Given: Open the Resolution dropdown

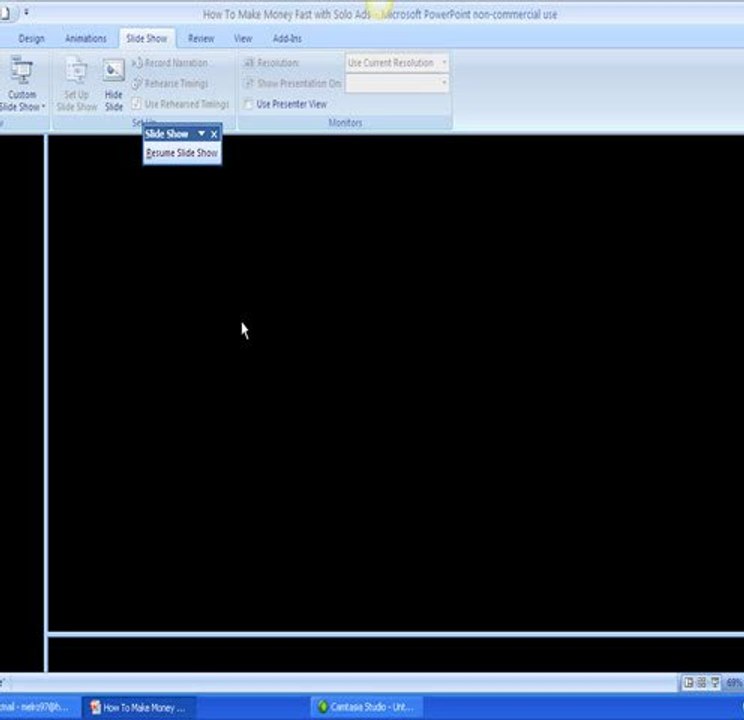Looking at the screenshot, I should tap(397, 63).
